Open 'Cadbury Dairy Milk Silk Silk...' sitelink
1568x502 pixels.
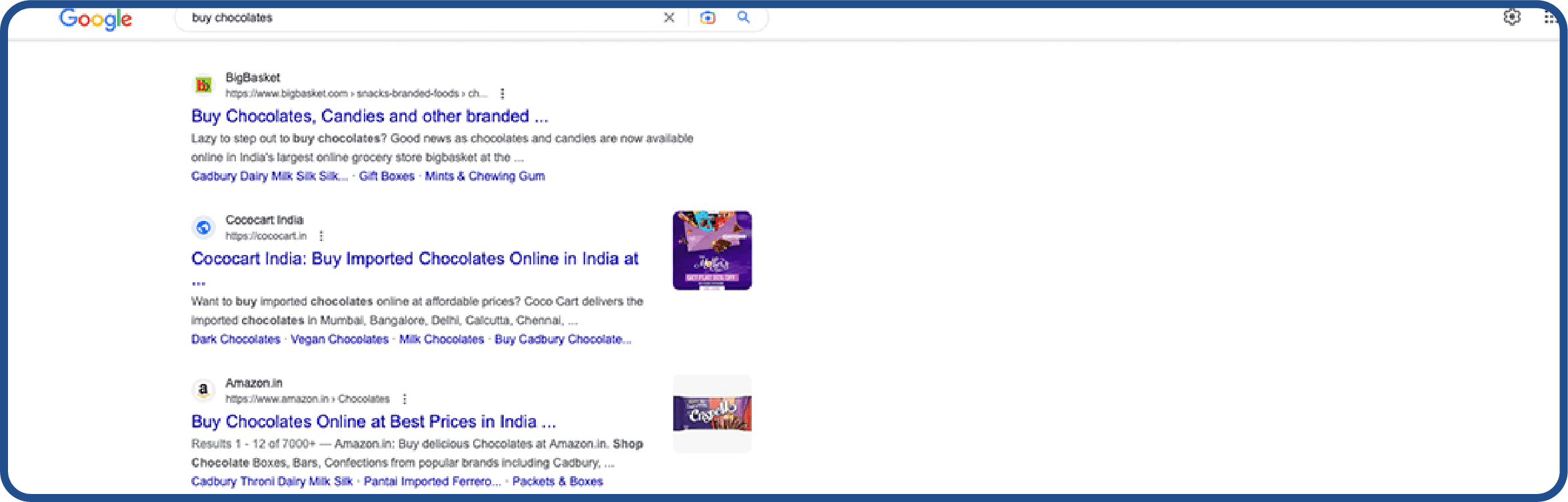coord(269,176)
